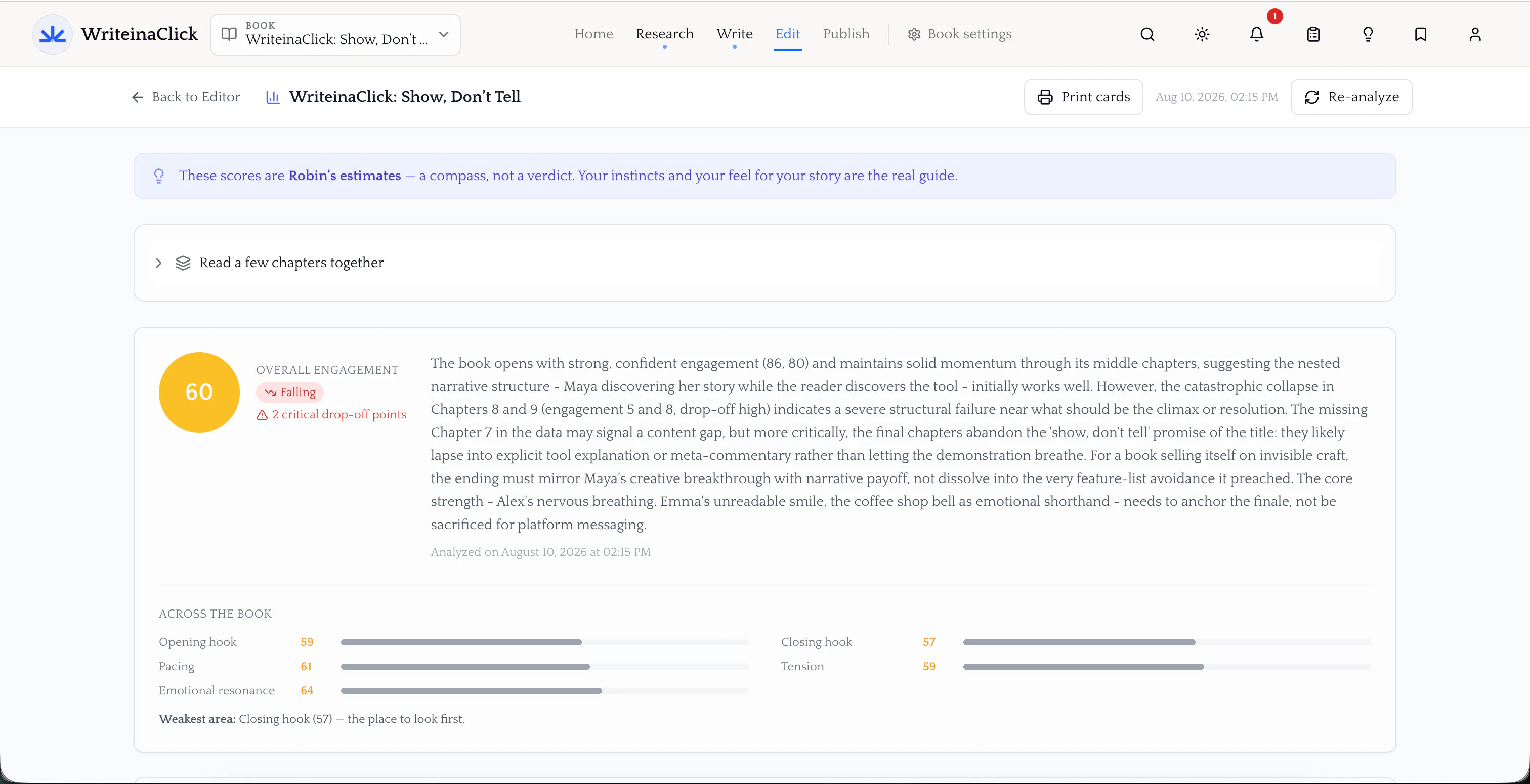Click the Emotional resonance progress bar
This screenshot has width=1530, height=784.
(x=544, y=691)
